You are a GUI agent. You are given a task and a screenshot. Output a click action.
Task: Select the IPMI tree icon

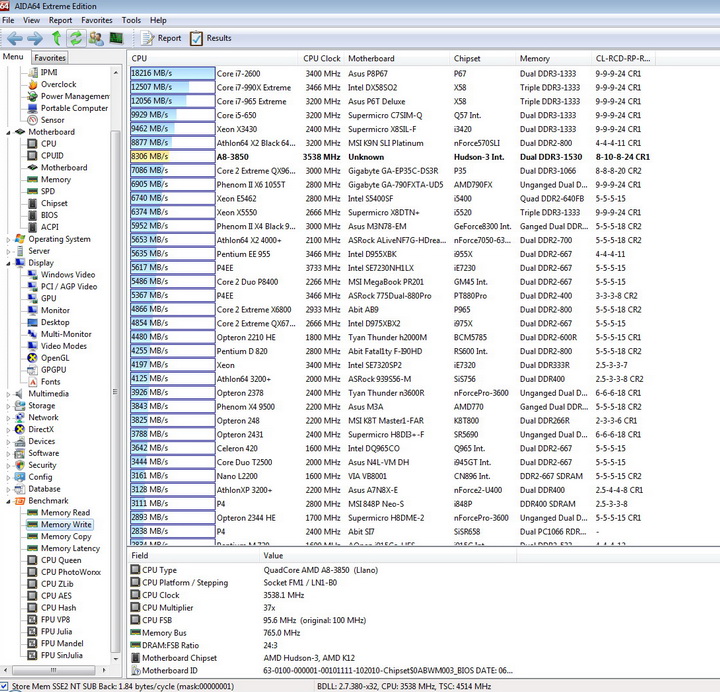(33, 72)
